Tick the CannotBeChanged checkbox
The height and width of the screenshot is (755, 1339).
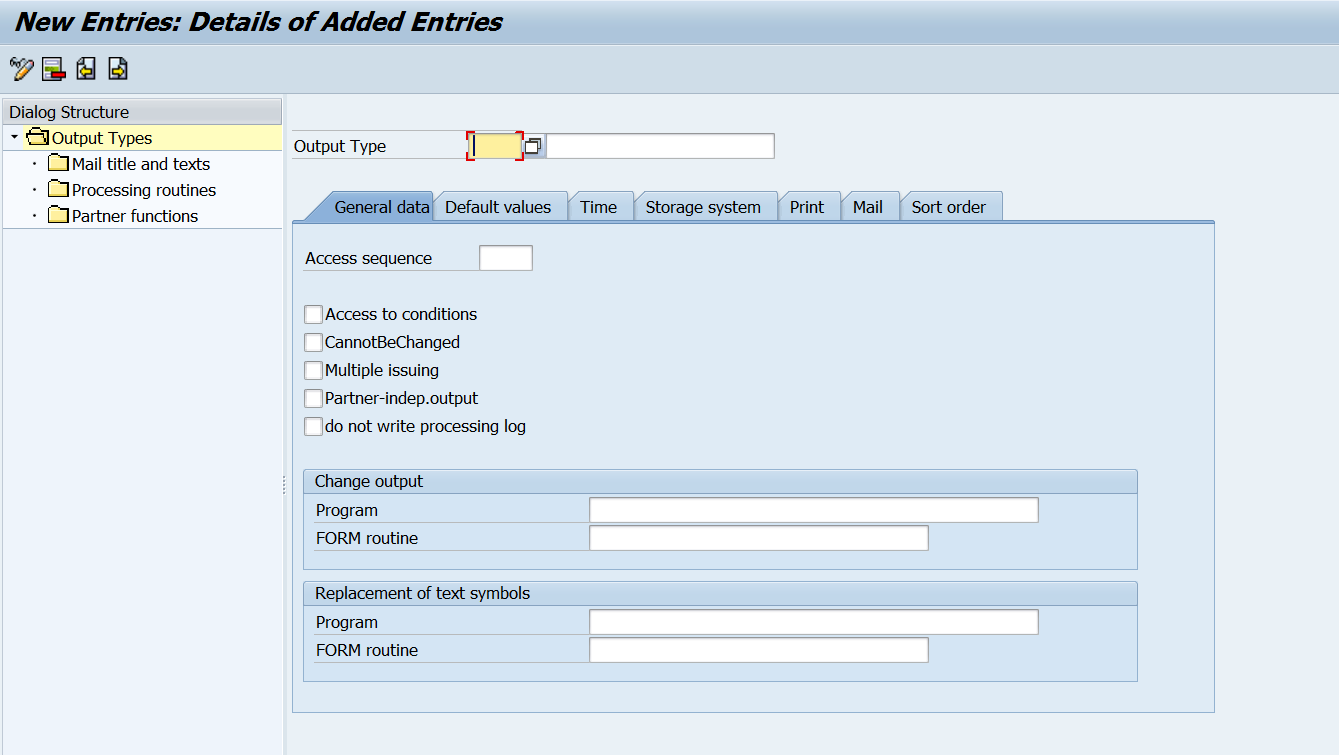coord(314,342)
